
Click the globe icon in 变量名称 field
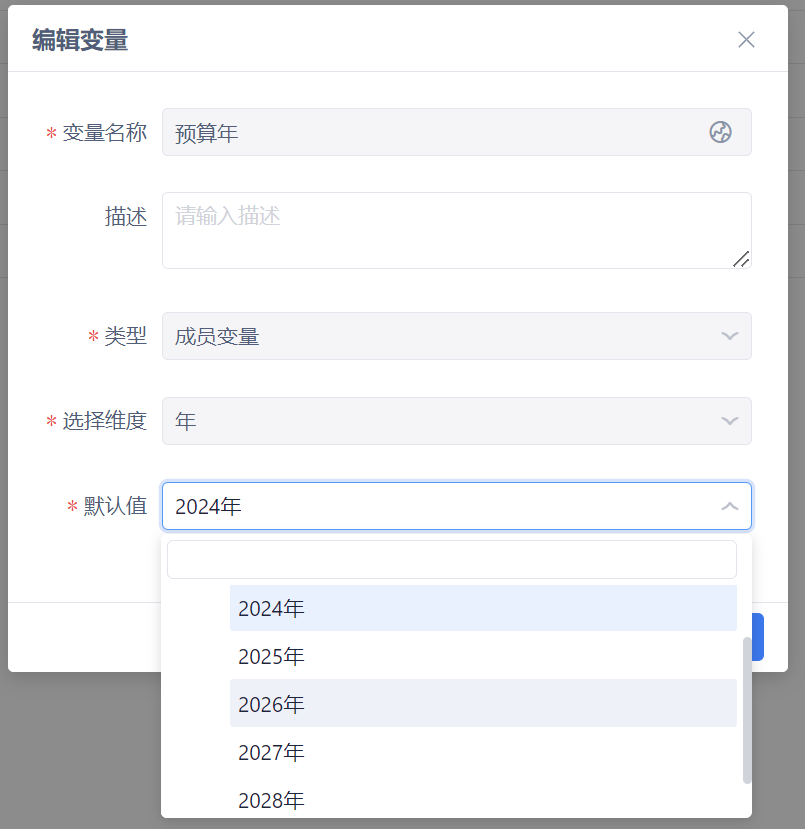click(x=720, y=132)
